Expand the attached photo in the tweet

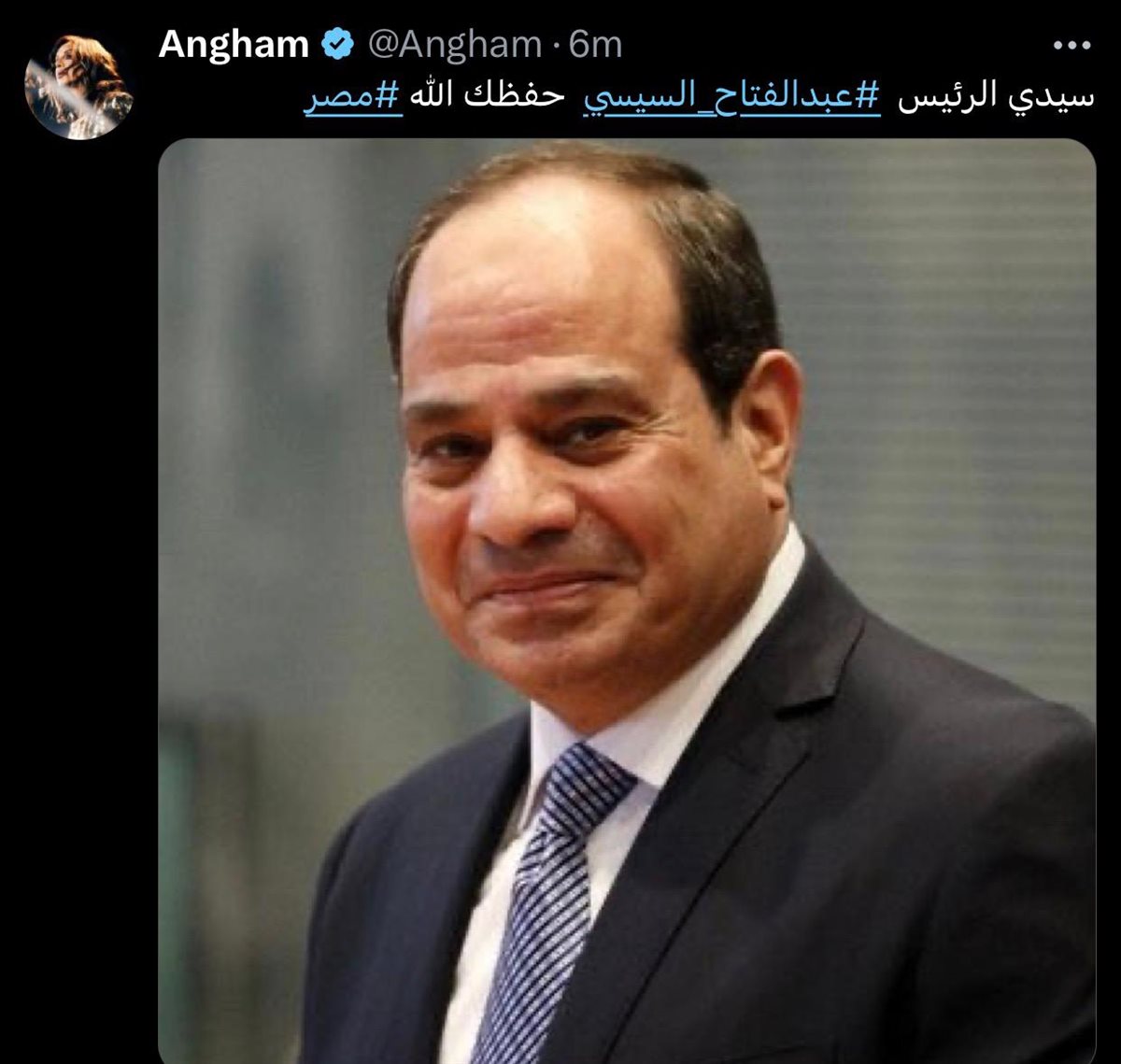(x=627, y=602)
